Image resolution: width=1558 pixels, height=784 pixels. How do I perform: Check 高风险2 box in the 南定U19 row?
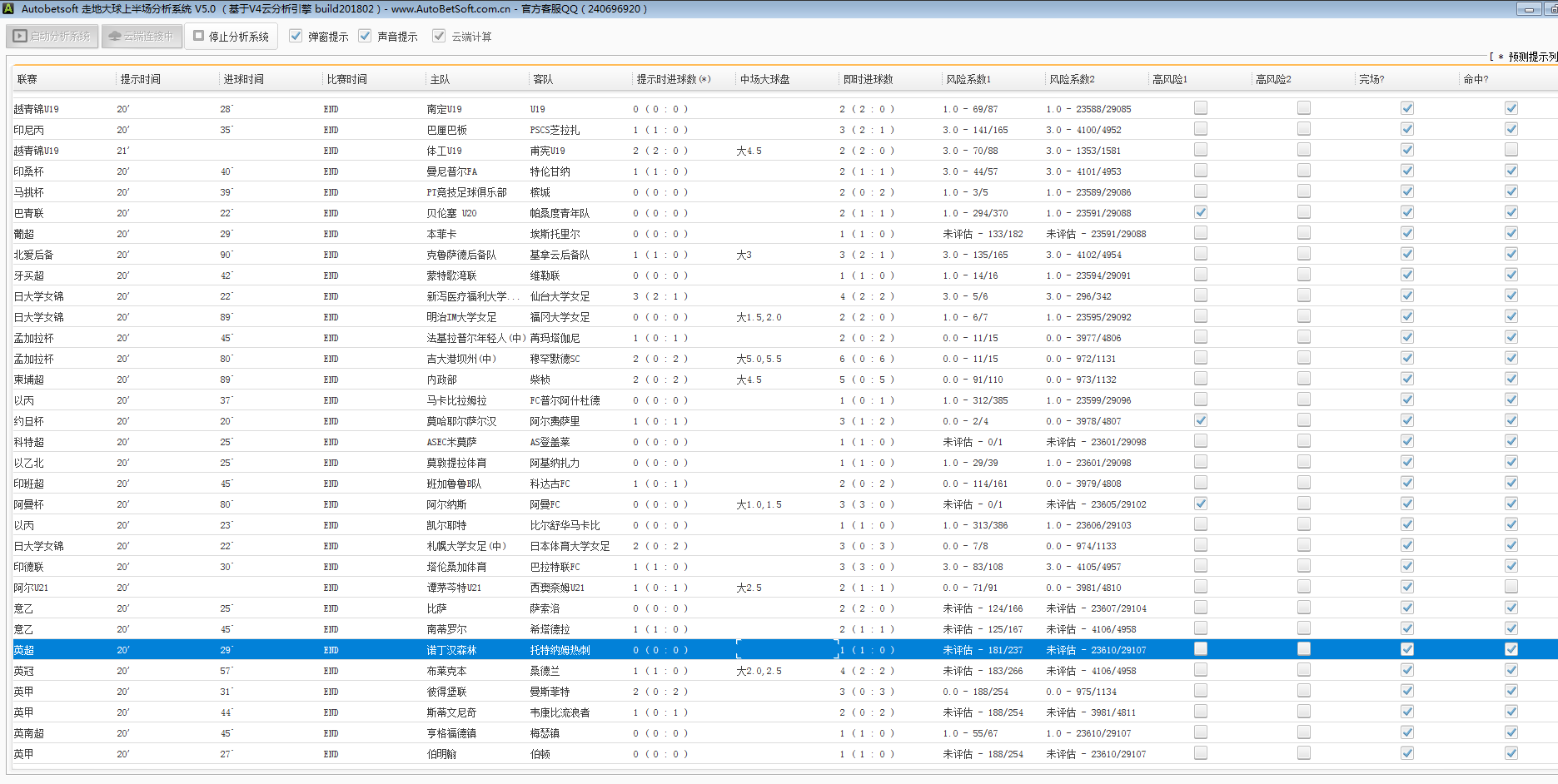1303,108
